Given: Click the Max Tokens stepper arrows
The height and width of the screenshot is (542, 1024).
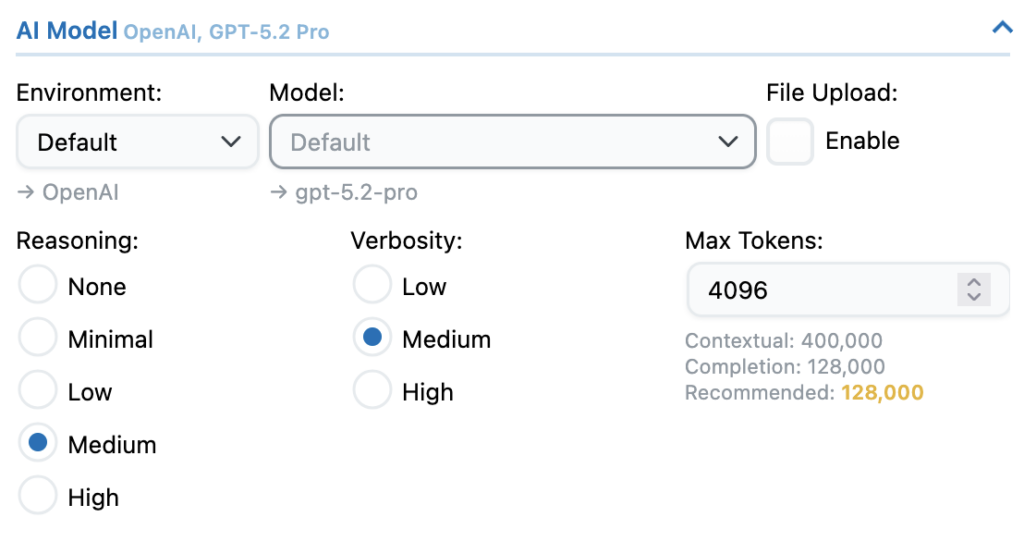Looking at the screenshot, I should coord(973,290).
